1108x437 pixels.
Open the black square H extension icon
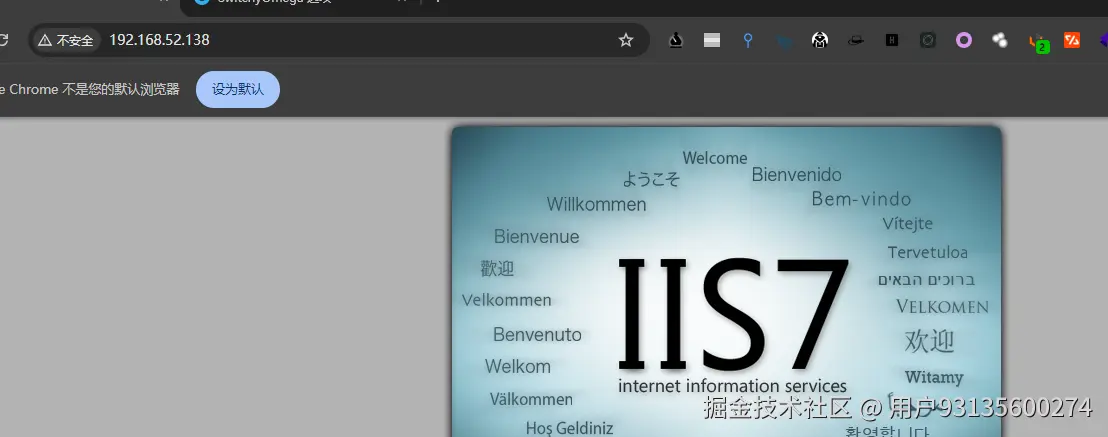tap(892, 40)
